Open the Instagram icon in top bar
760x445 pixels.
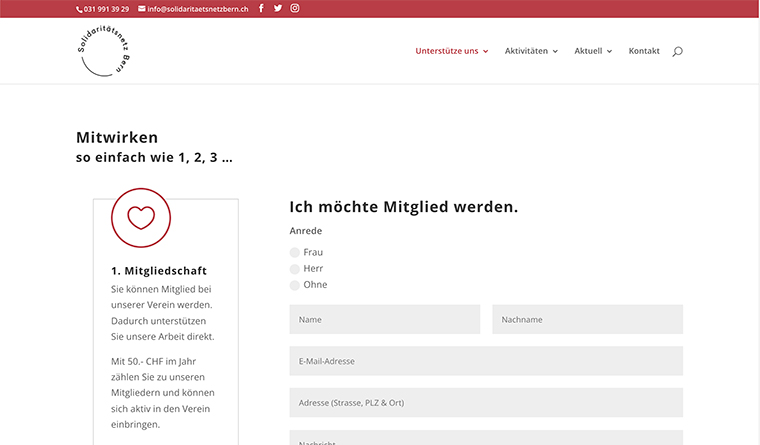[295, 8]
